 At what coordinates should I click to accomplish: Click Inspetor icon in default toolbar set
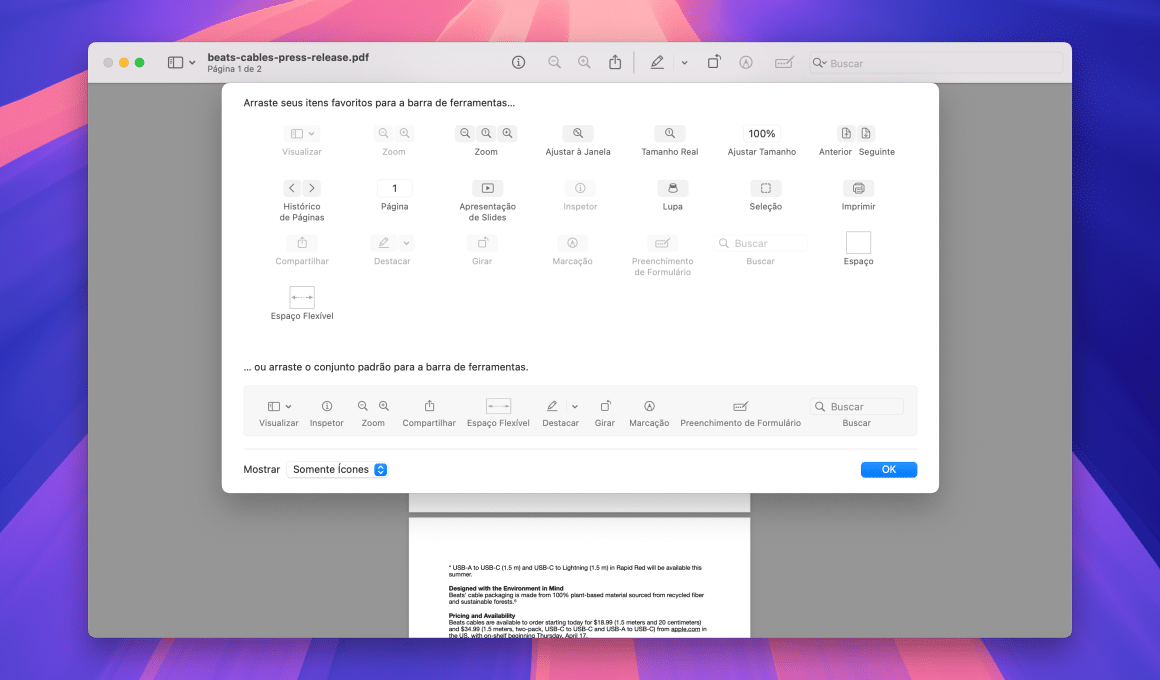(327, 406)
